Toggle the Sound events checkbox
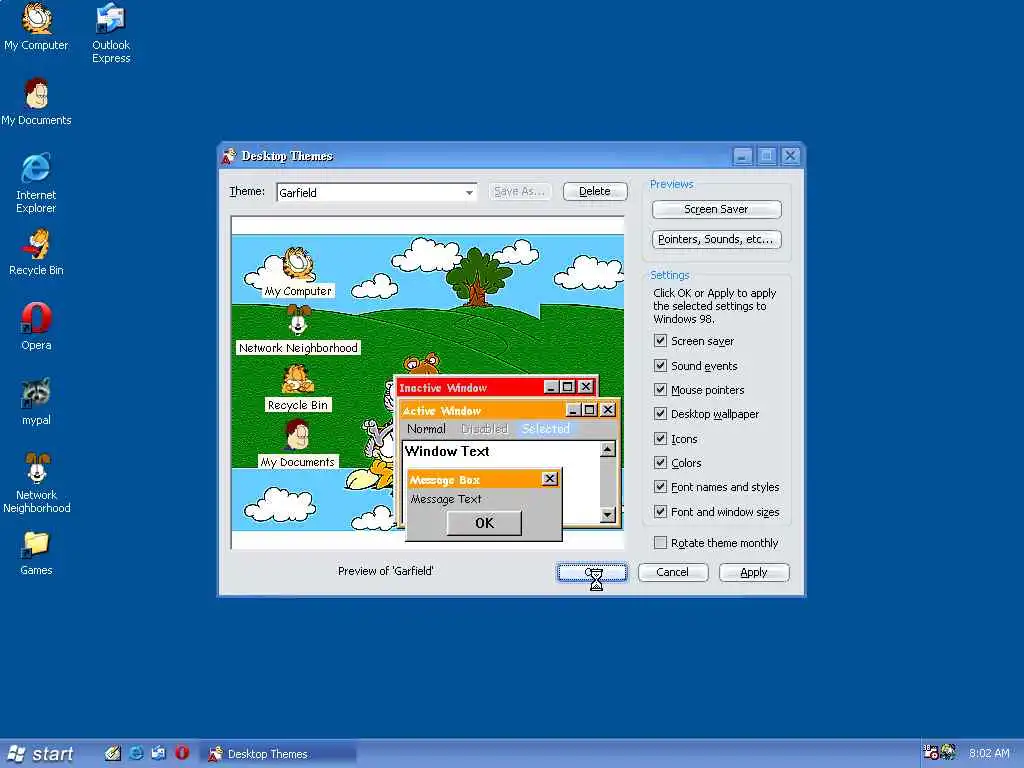1024x768 pixels. point(660,366)
